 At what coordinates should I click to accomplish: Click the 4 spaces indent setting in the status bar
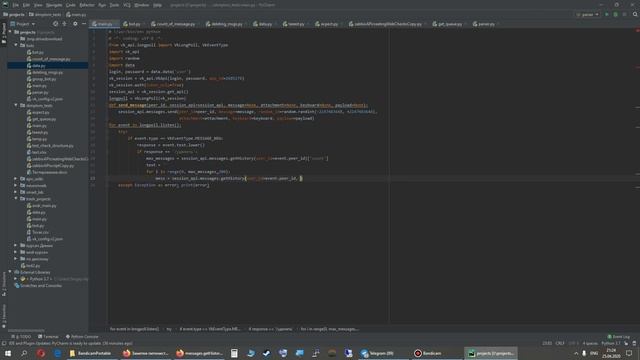(x=589, y=343)
